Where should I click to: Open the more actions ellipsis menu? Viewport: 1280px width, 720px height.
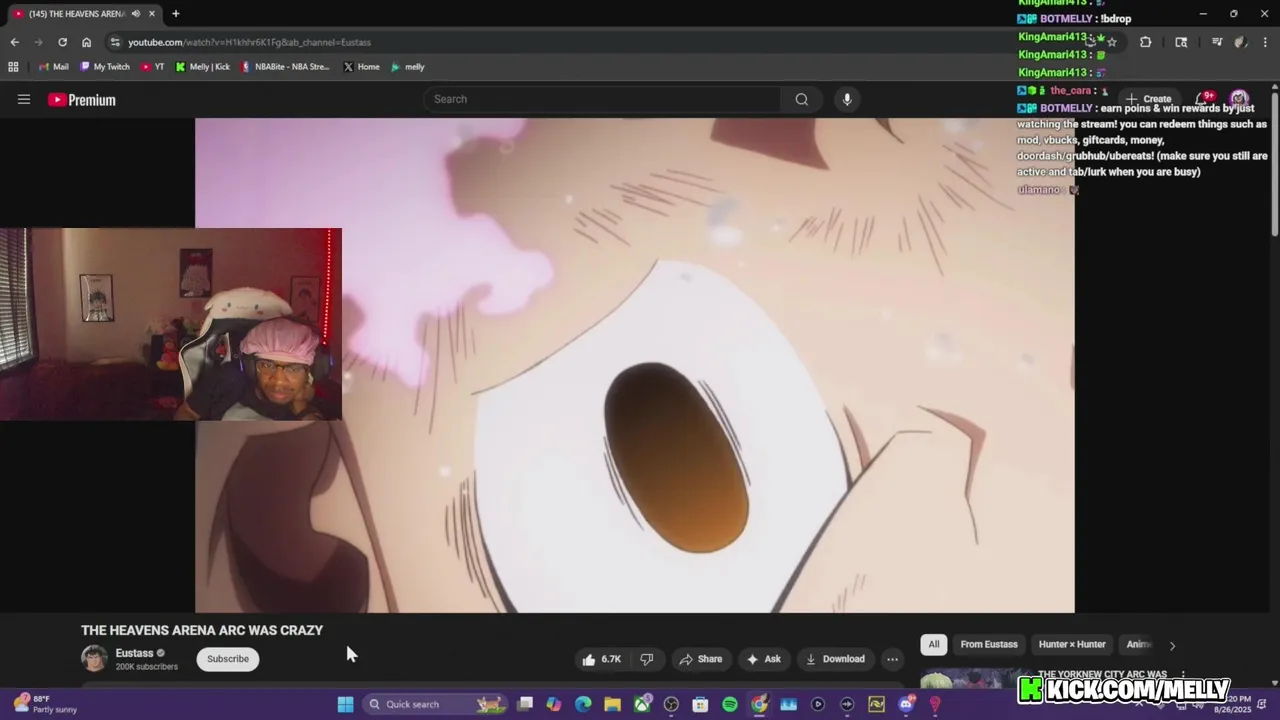(x=892, y=659)
